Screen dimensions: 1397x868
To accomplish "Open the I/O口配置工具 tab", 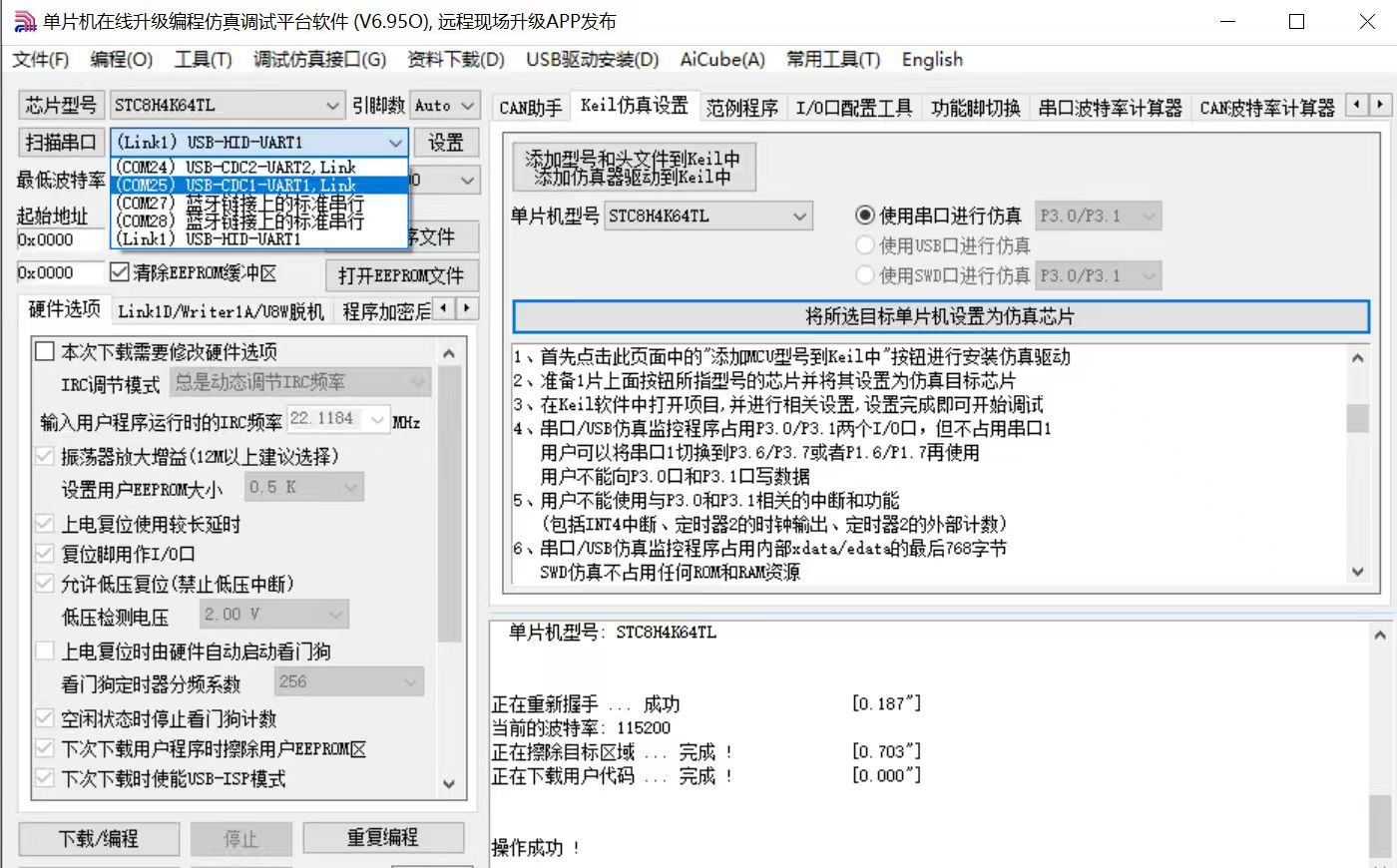I will [x=854, y=108].
